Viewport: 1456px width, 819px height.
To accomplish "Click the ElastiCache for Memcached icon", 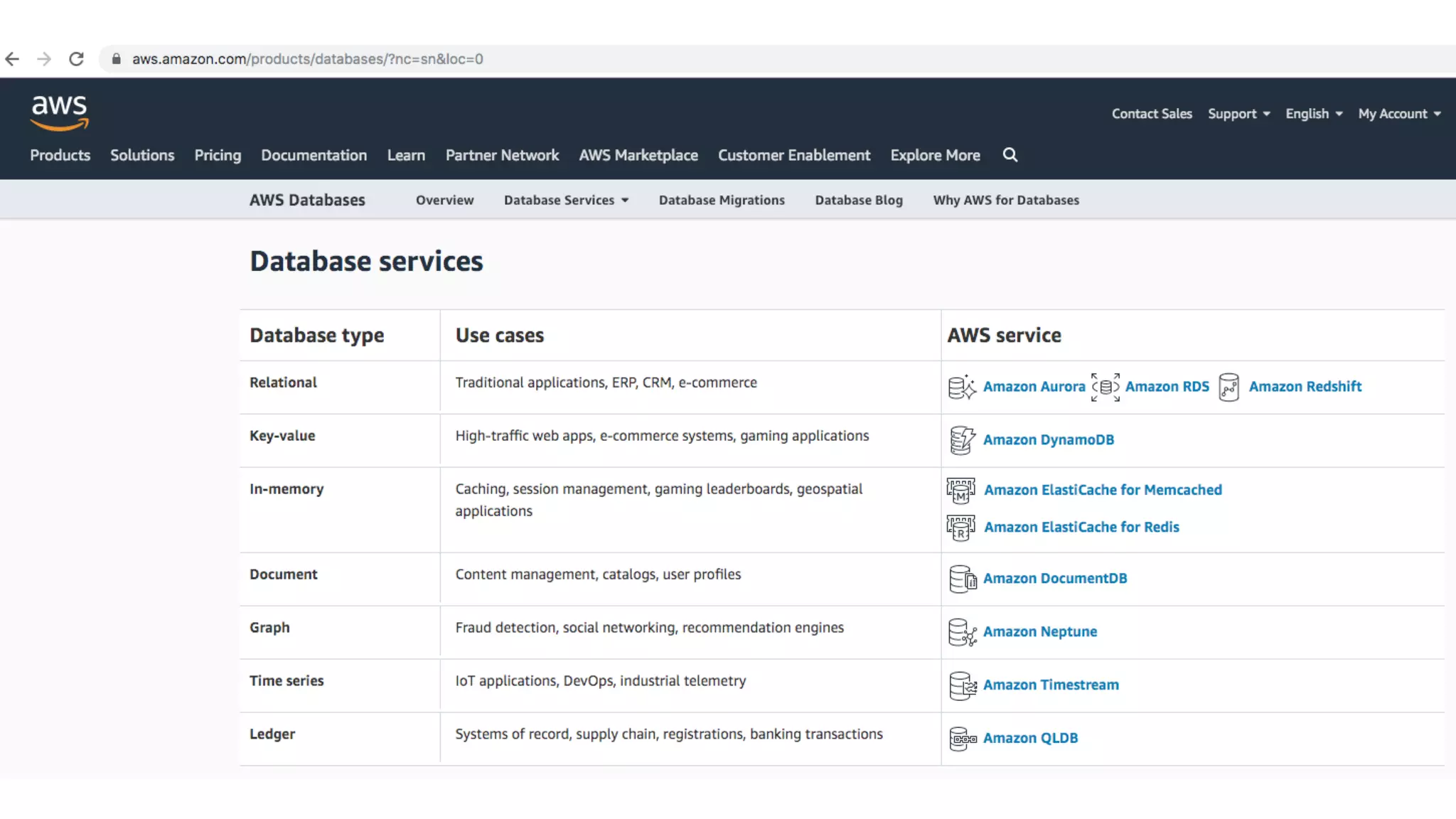I will (x=960, y=491).
